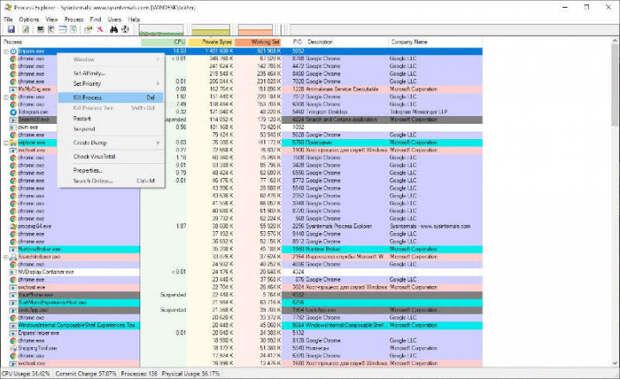Sort by the Private Bytes column header
Image resolution: width=620 pixels, height=379 pixels.
pos(211,42)
